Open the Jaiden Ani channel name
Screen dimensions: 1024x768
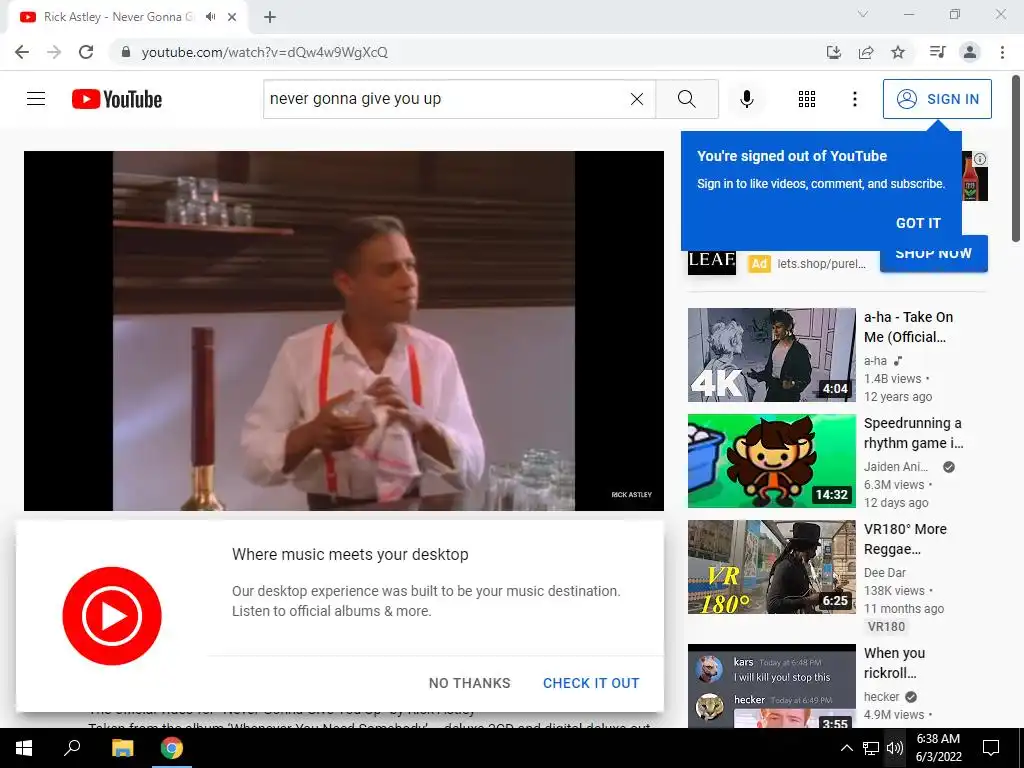pyautogui.click(x=895, y=466)
